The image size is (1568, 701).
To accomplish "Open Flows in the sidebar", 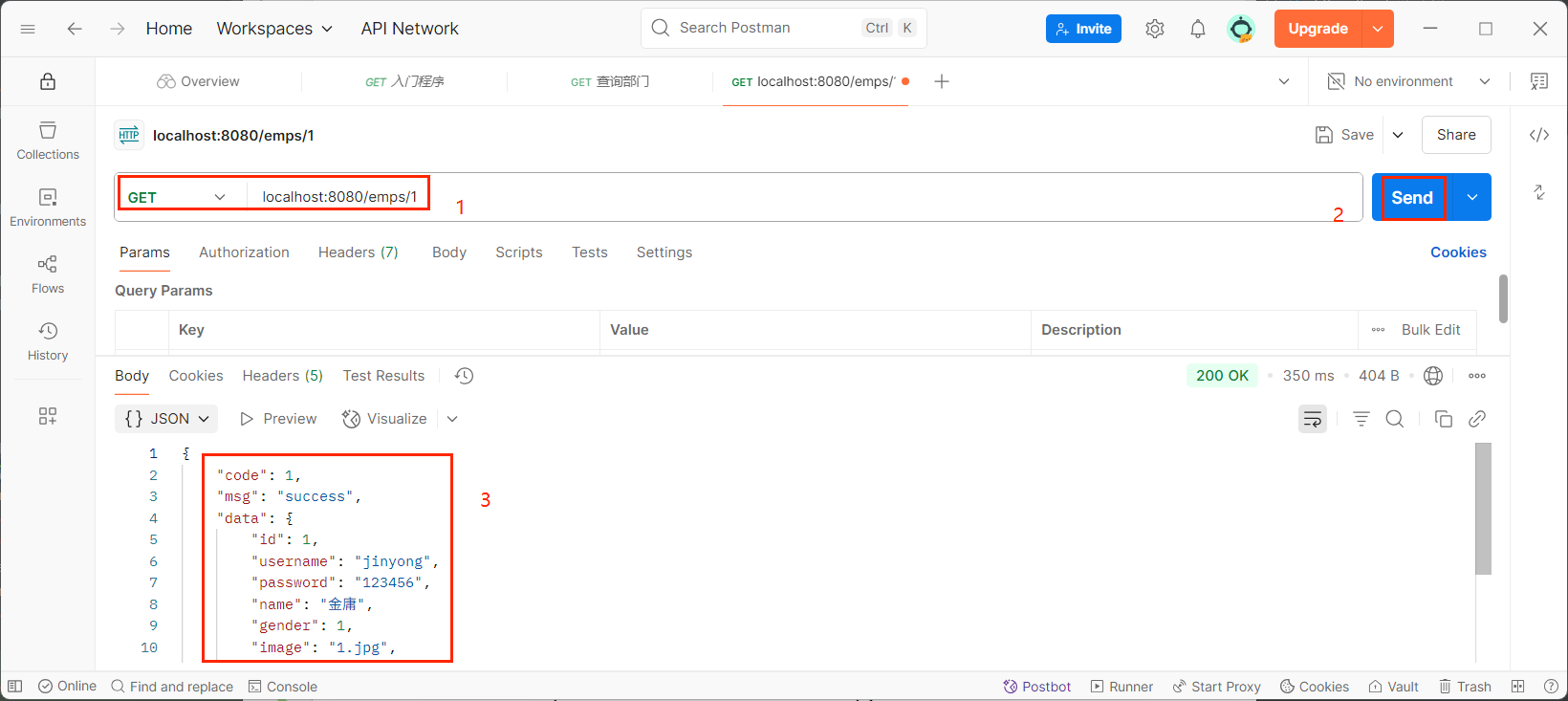I will 48,274.
